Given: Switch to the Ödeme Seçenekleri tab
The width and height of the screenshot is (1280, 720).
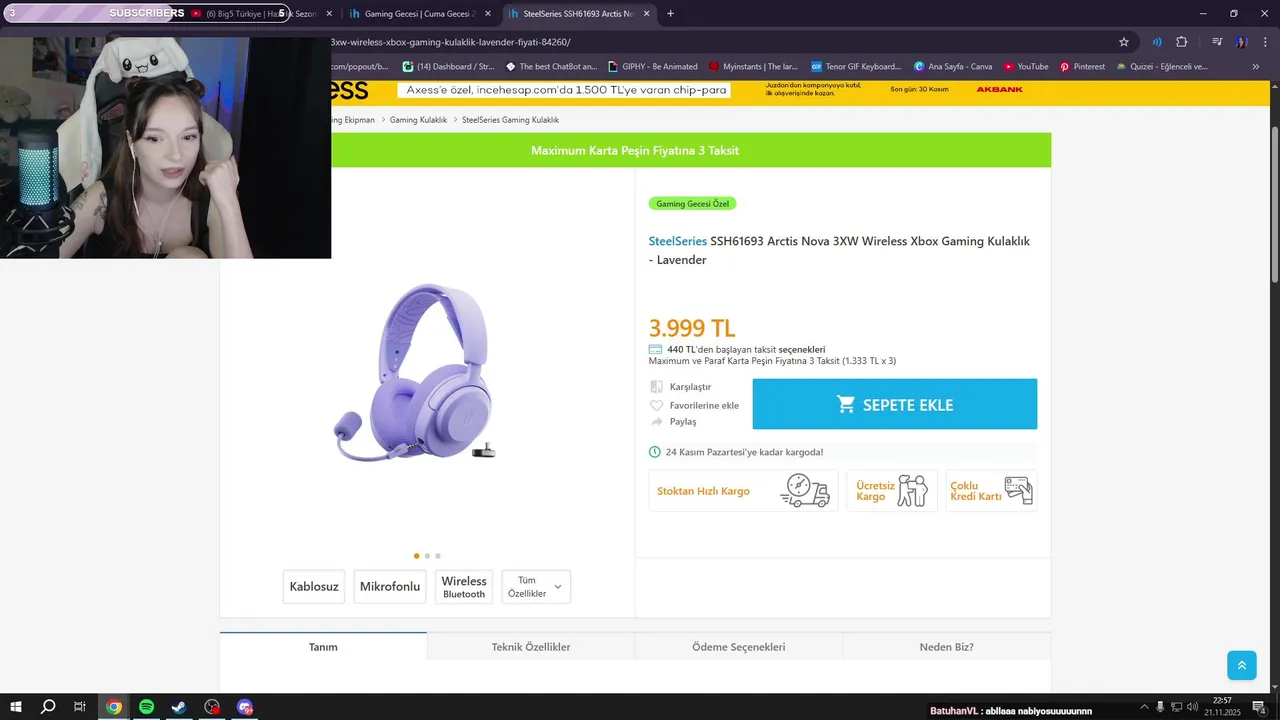Looking at the screenshot, I should pyautogui.click(x=739, y=647).
